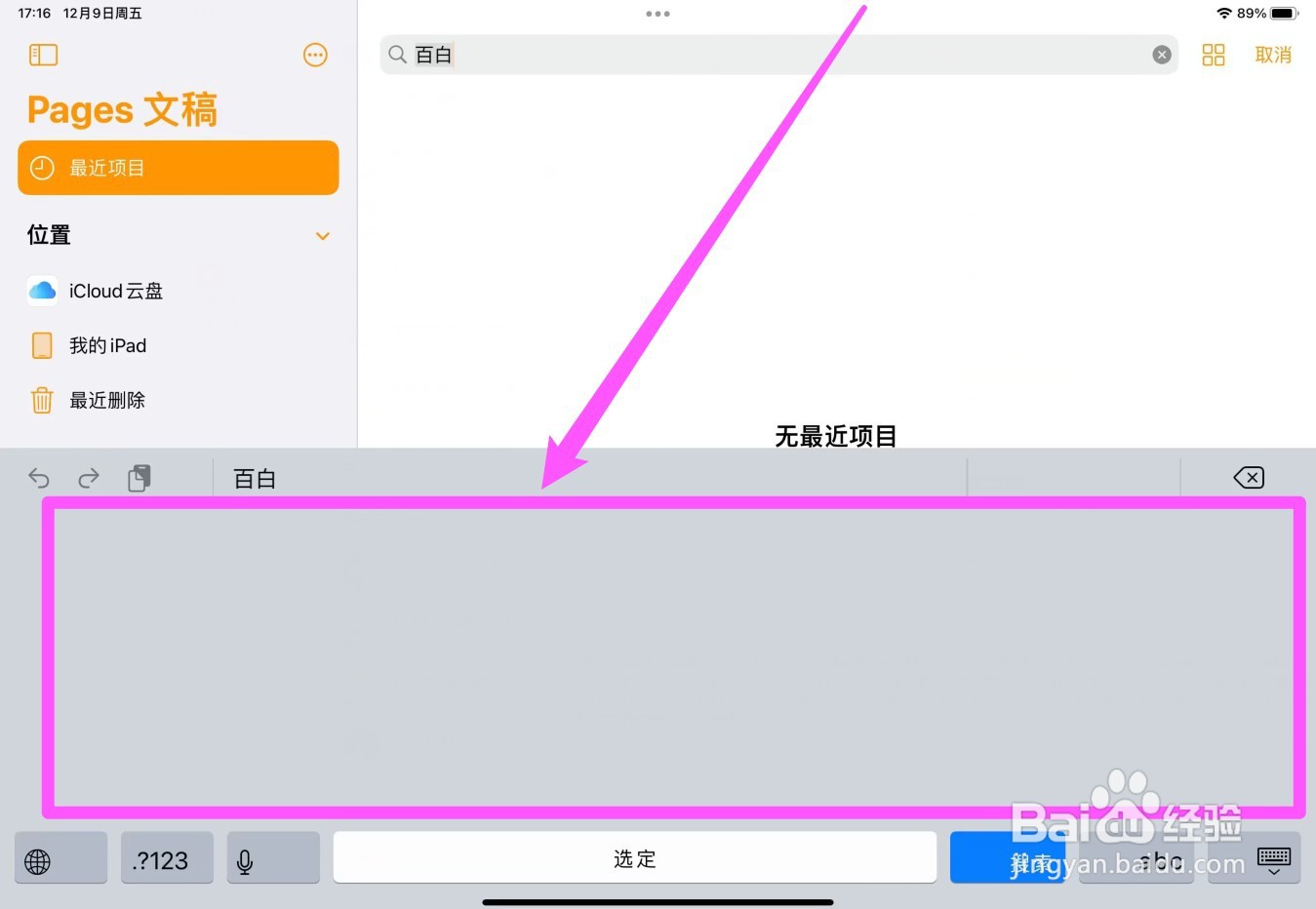Click the magnifier icon in search field
Screen dimensions: 1316x909
397,55
